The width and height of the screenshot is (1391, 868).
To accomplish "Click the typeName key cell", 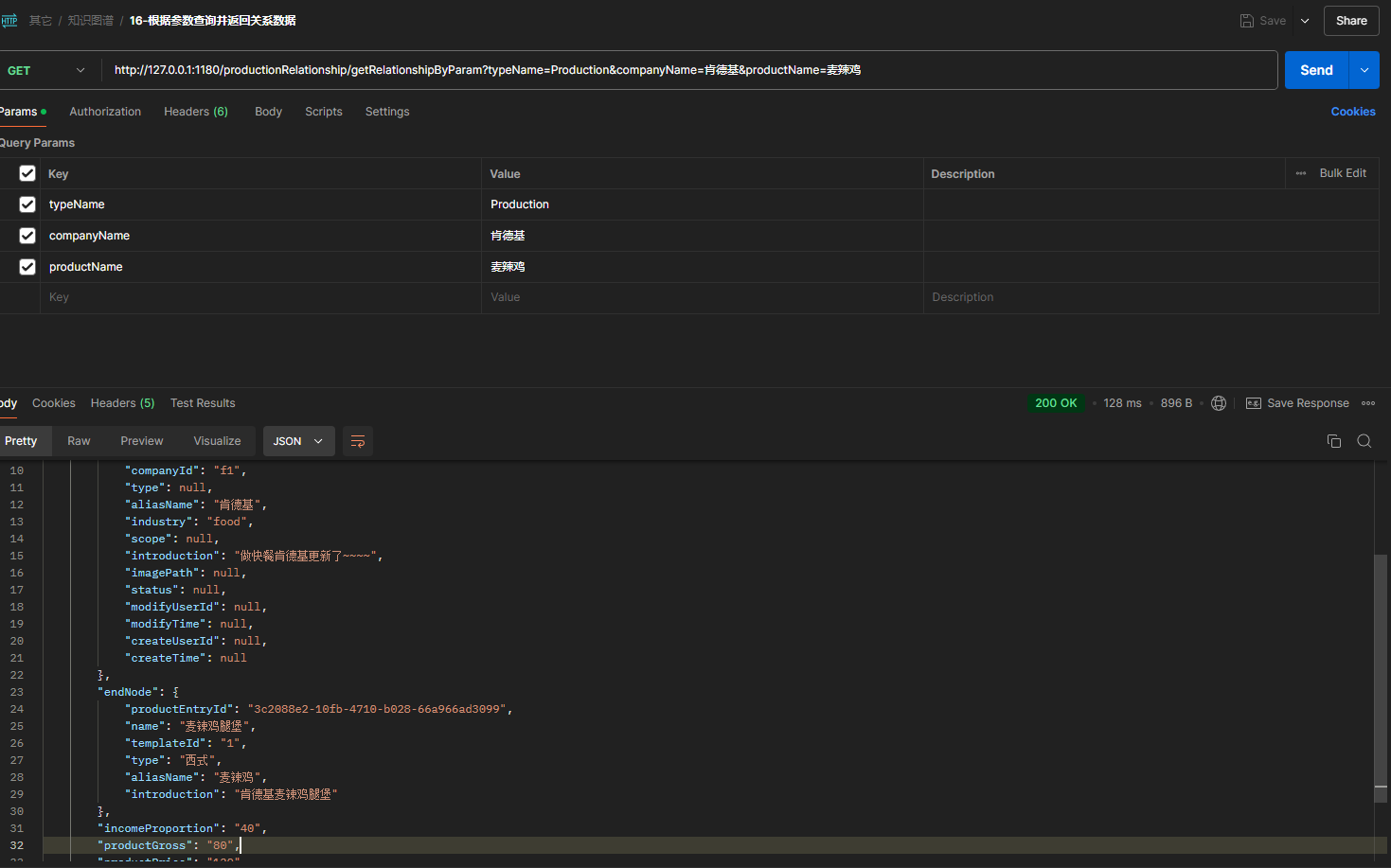I will pos(260,204).
